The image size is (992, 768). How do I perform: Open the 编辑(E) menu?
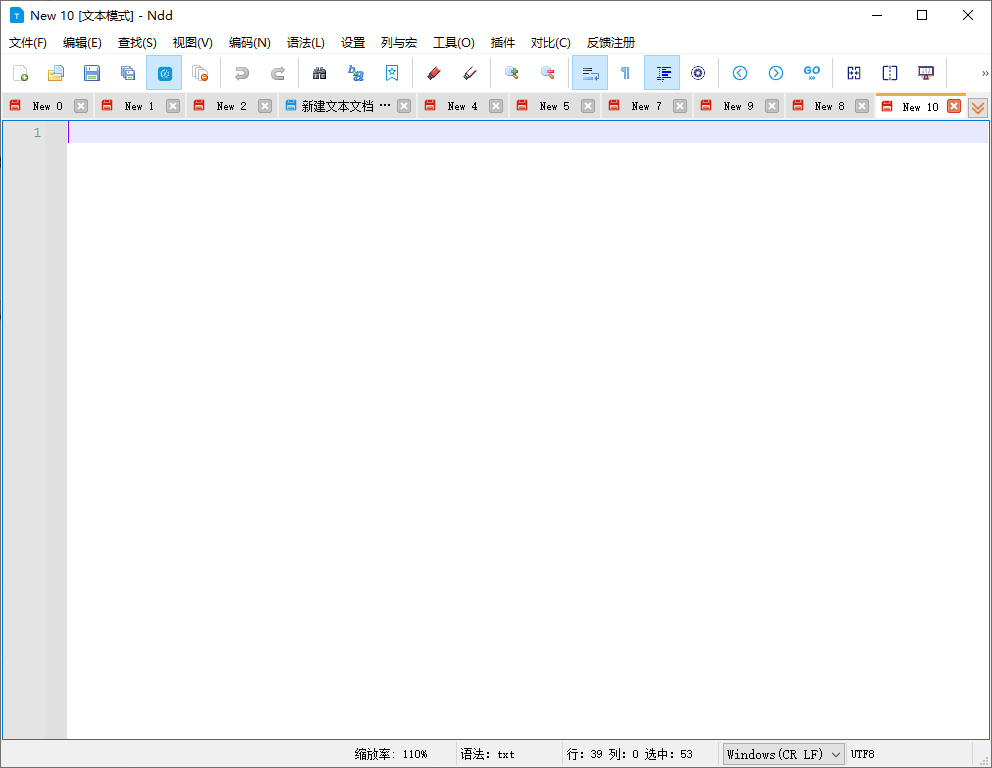pyautogui.click(x=82, y=43)
